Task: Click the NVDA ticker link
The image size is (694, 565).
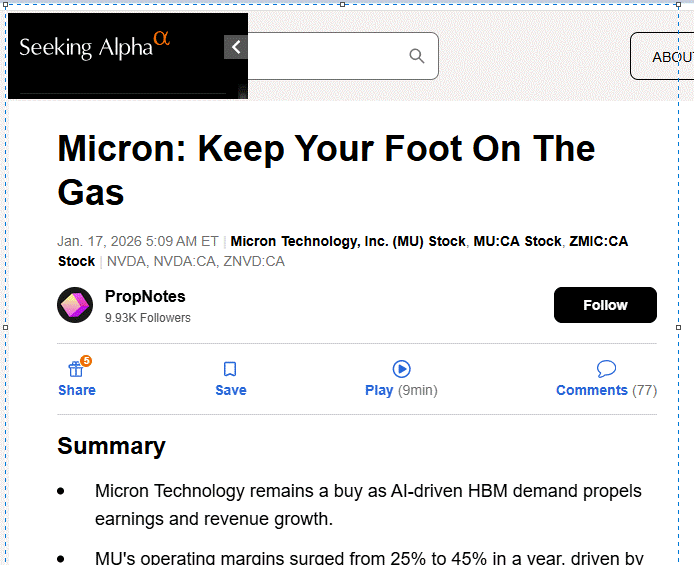Action: click(126, 261)
